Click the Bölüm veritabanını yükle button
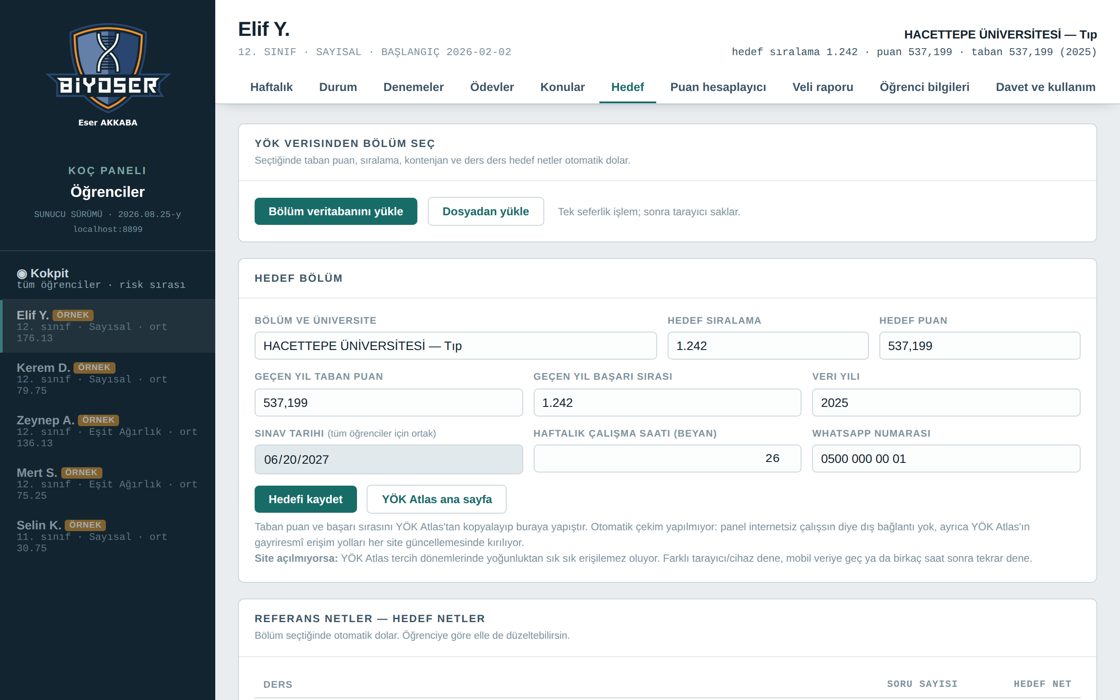 (336, 211)
